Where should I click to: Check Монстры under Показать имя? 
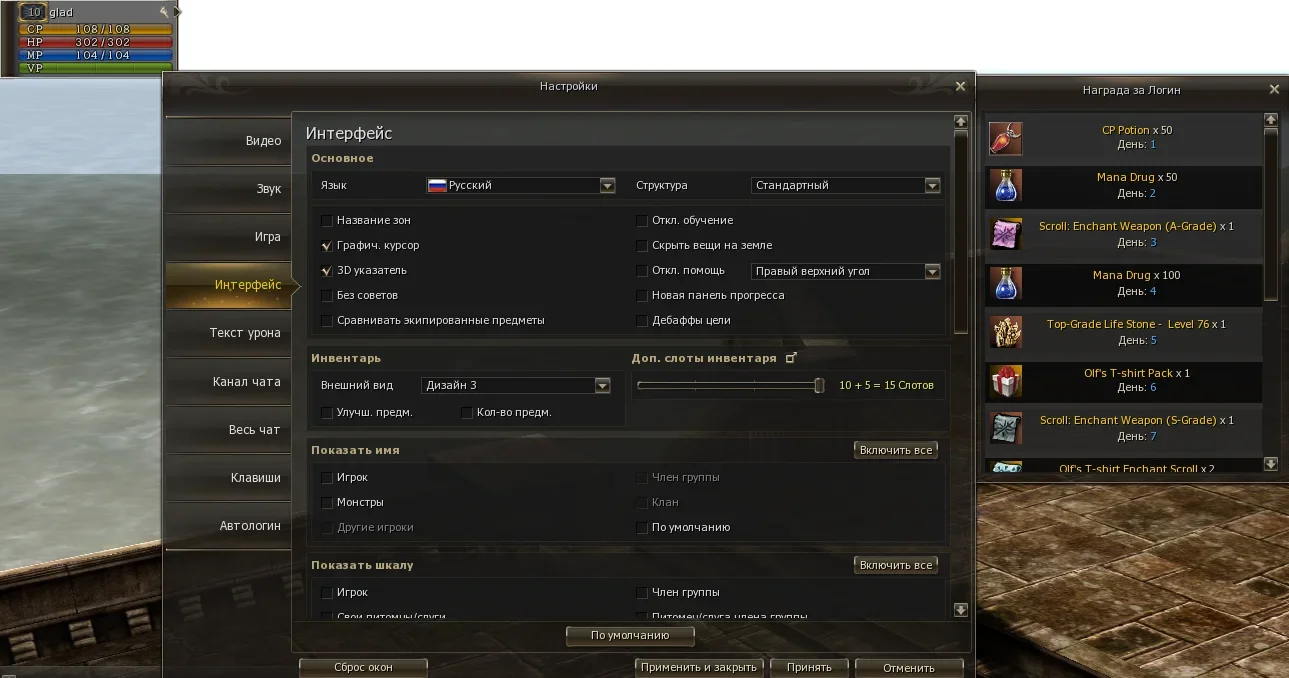coord(326,502)
